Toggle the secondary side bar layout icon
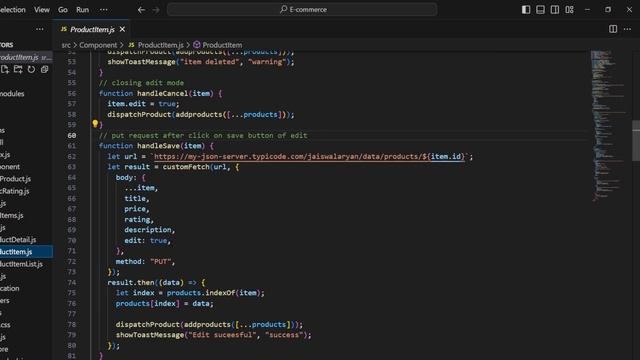 click(x=555, y=9)
